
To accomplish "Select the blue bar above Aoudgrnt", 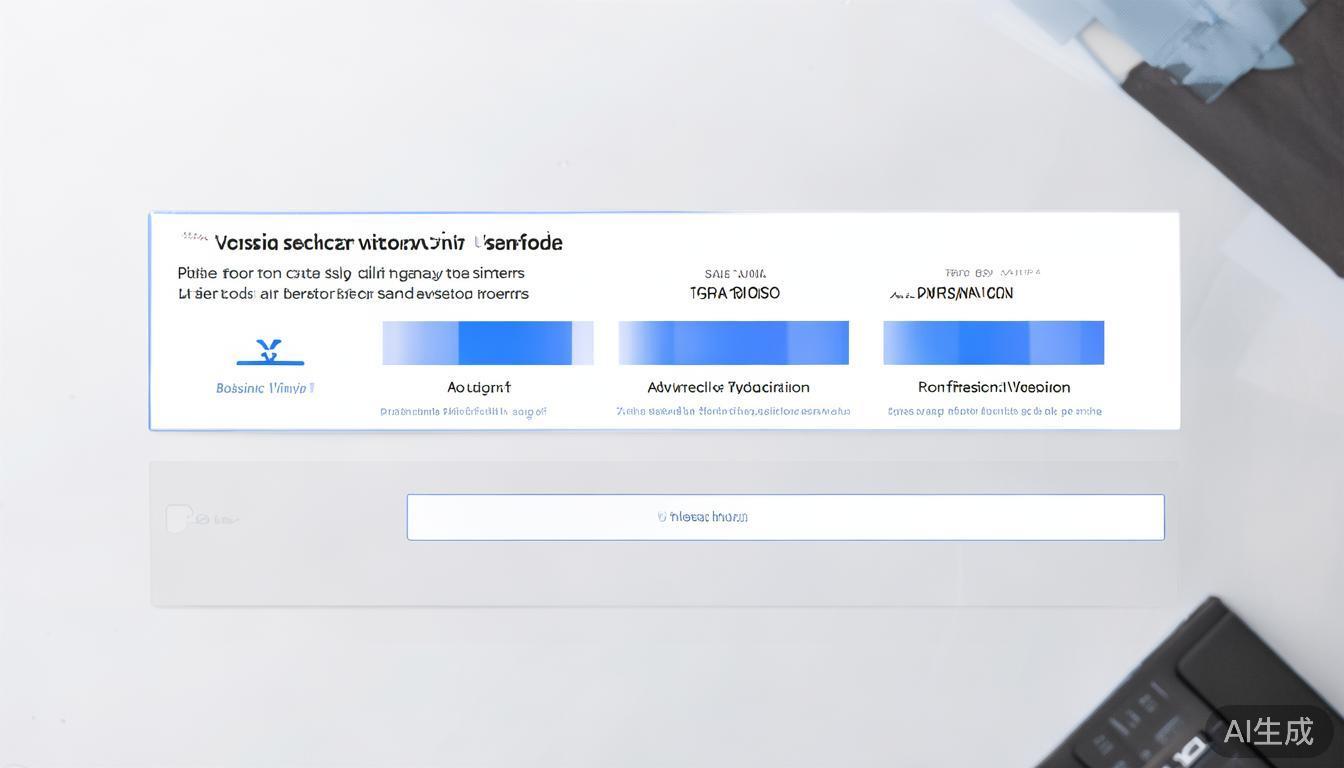I will 487,343.
